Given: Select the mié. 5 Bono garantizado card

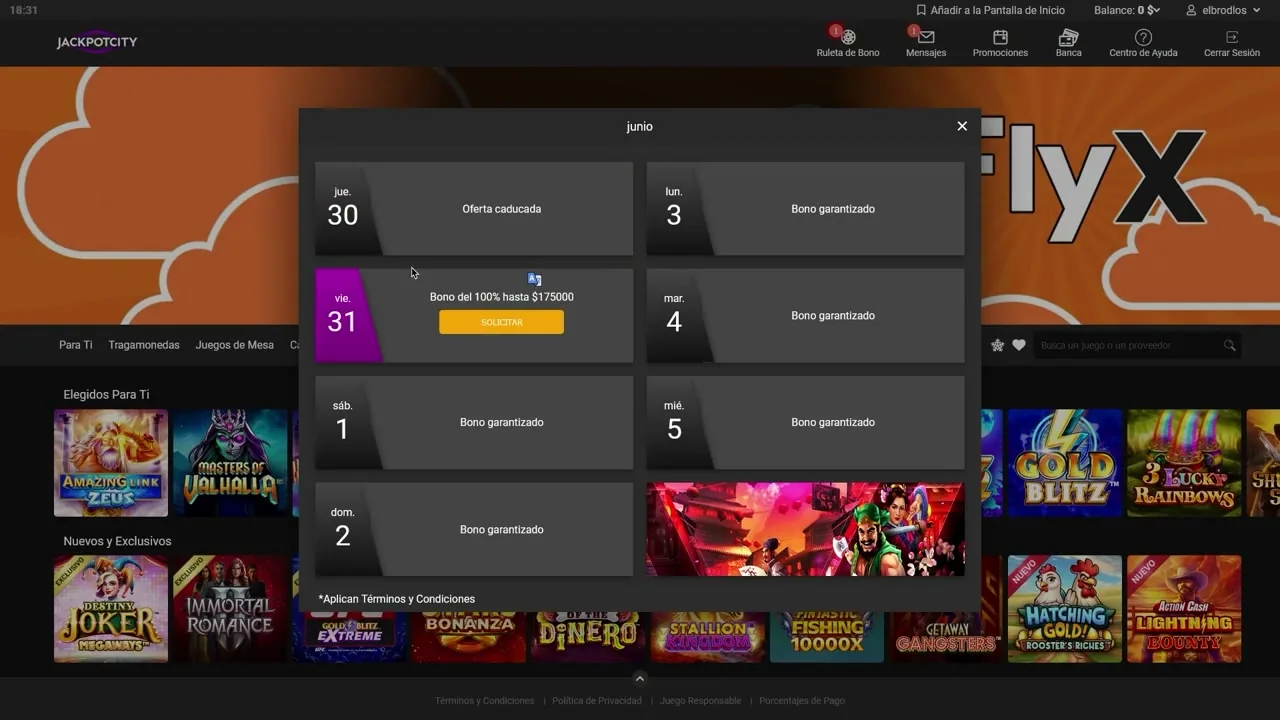Looking at the screenshot, I should pos(805,422).
